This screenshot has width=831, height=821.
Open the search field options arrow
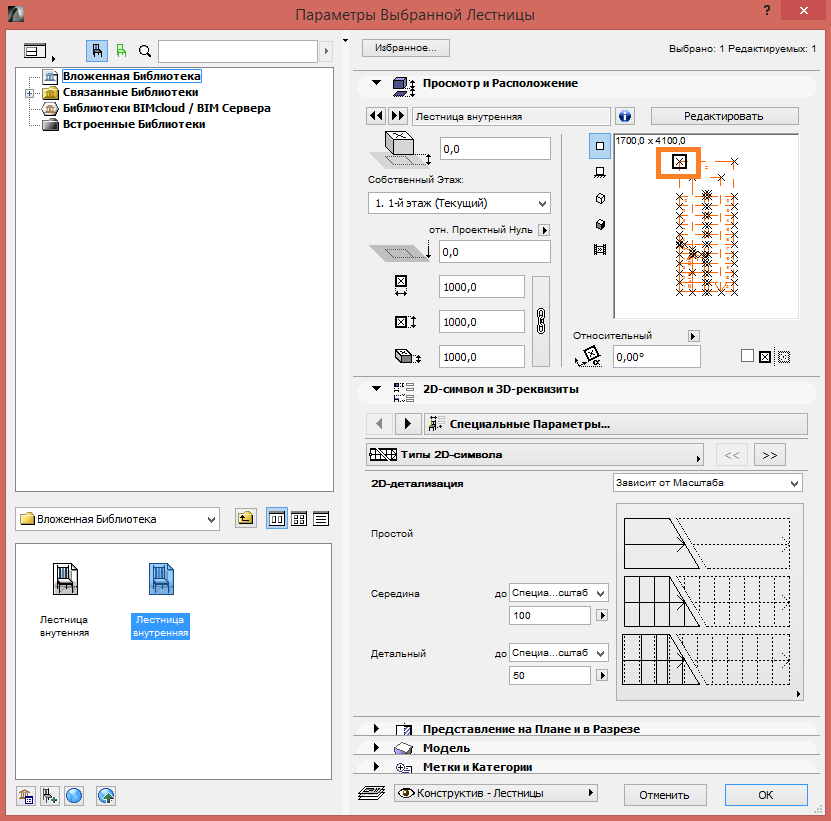(326, 51)
